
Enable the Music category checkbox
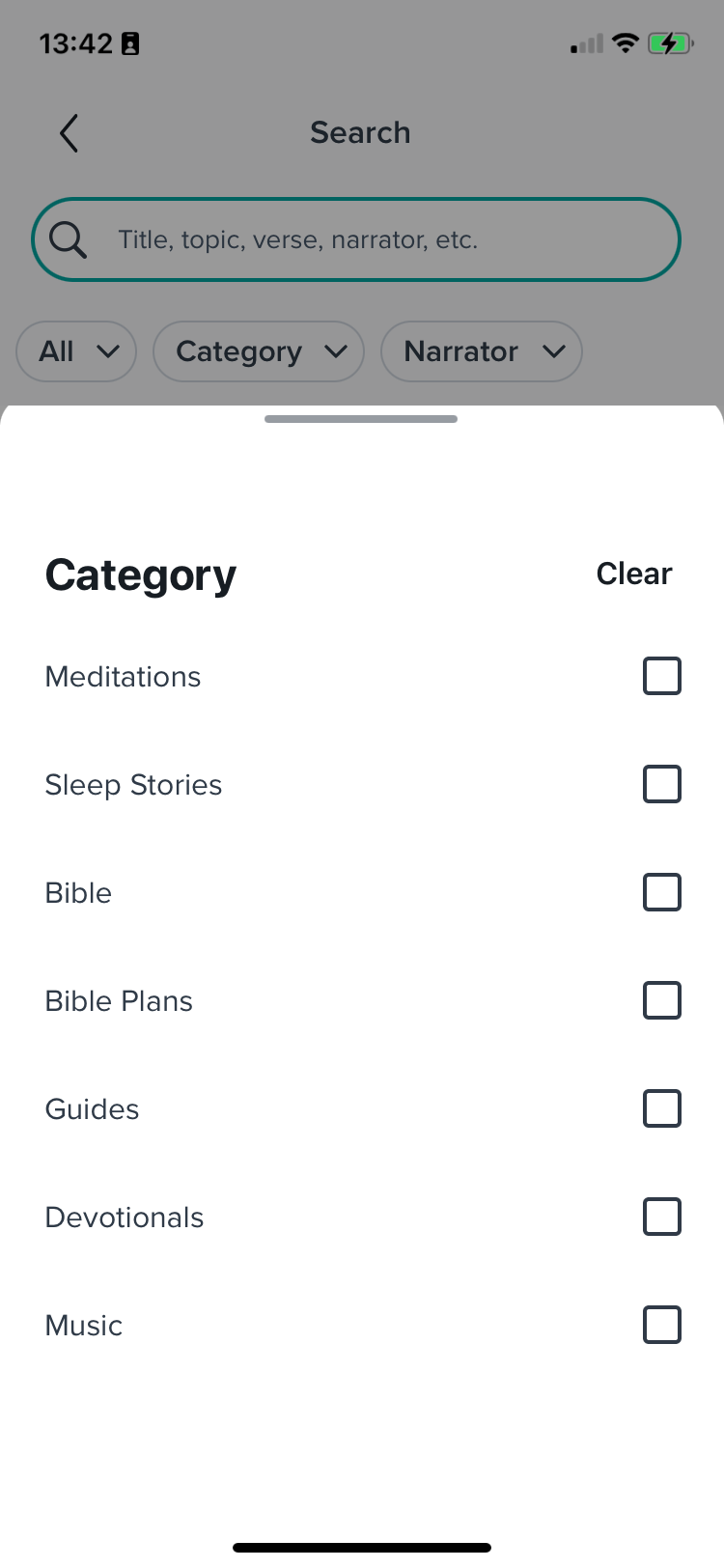662,1325
